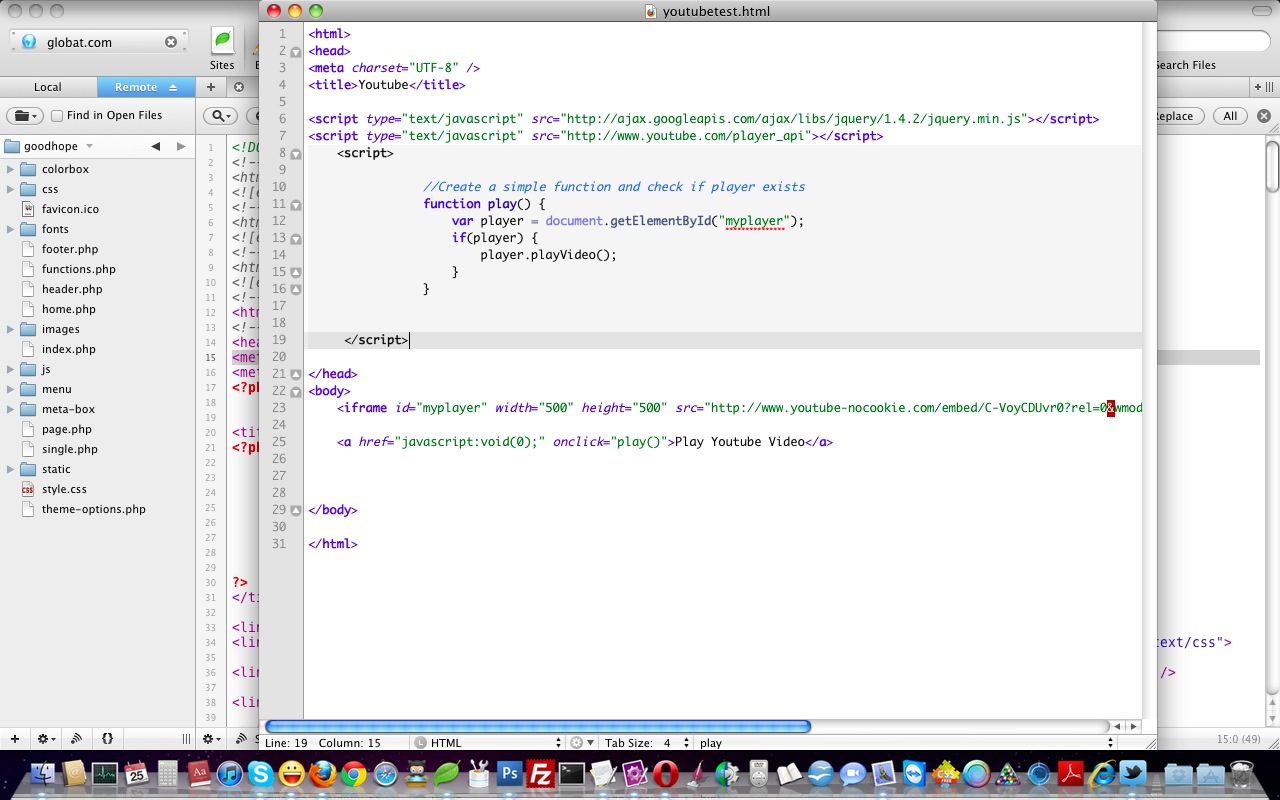The image size is (1280, 800).
Task: Expand the colorbox folder
Action: click(10, 169)
